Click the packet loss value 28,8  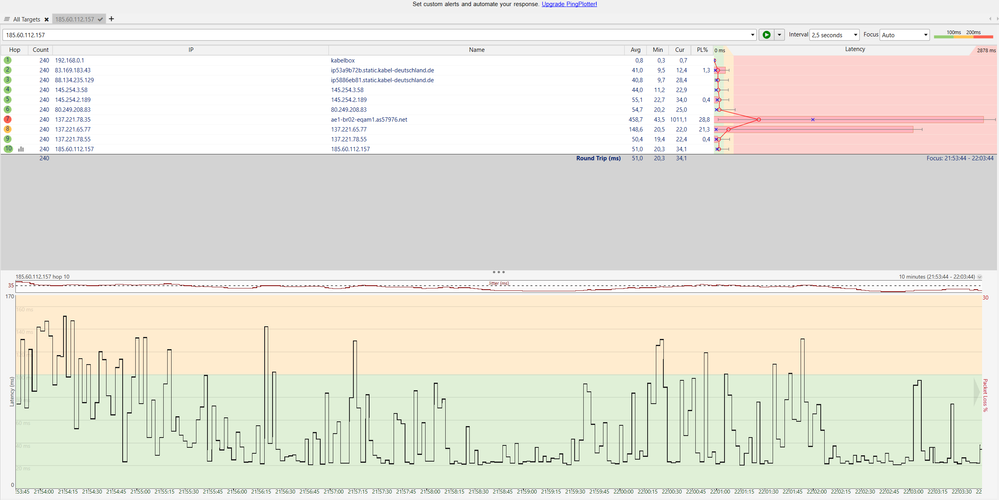click(x=704, y=119)
